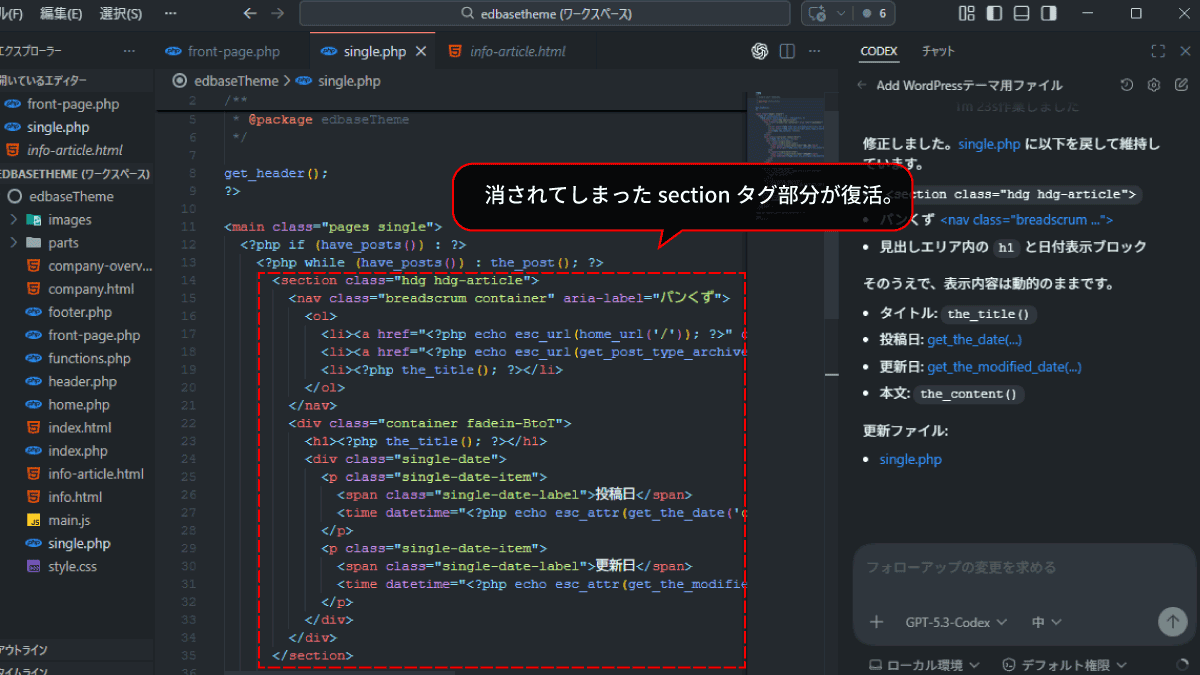Start a new Codex chat with pencil icon

tap(1181, 85)
